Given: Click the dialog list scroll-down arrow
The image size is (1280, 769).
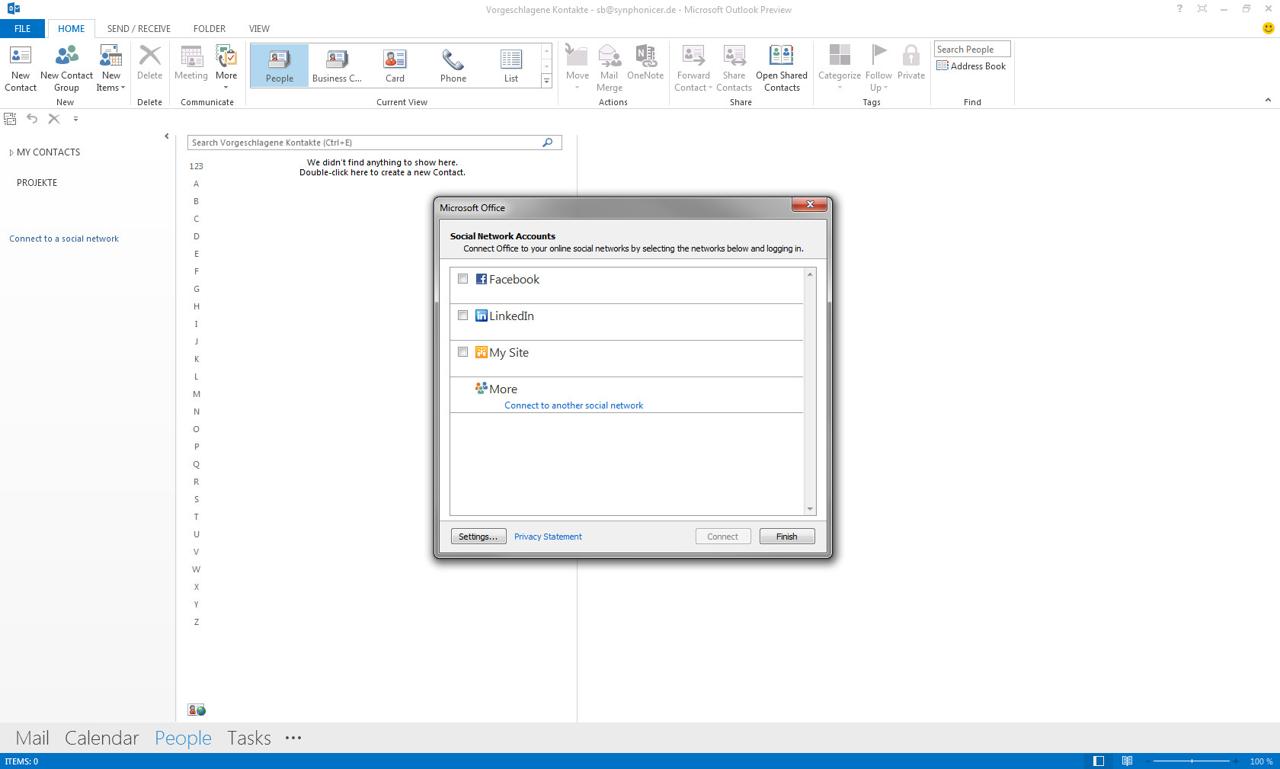Looking at the screenshot, I should tap(810, 509).
